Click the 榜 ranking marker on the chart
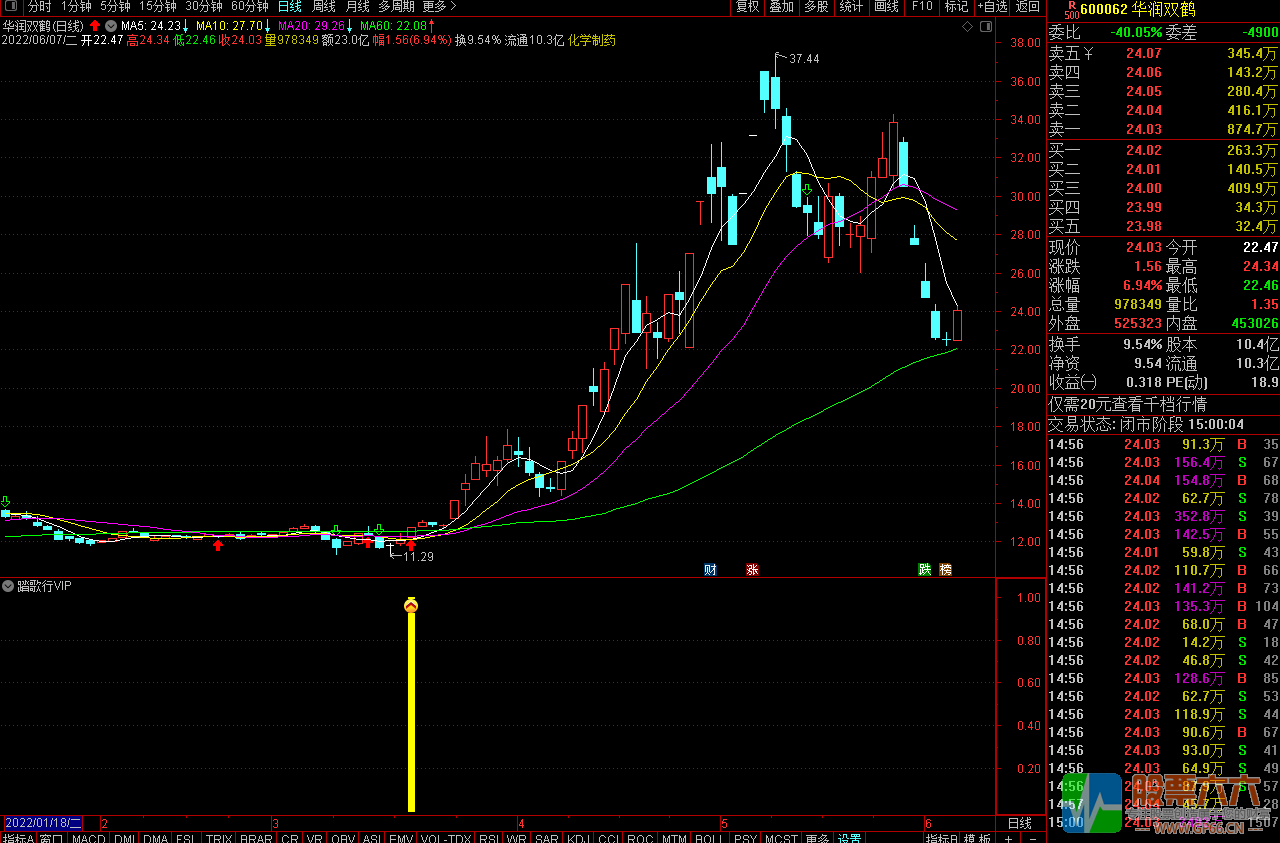The height and width of the screenshot is (843, 1280). 946,570
